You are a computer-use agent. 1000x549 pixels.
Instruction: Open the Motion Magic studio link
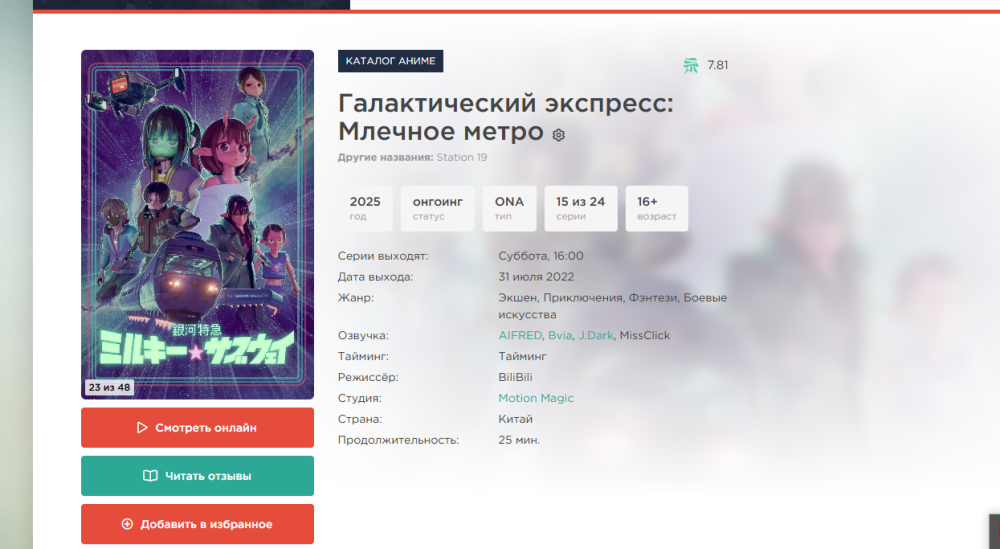pyautogui.click(x=536, y=398)
